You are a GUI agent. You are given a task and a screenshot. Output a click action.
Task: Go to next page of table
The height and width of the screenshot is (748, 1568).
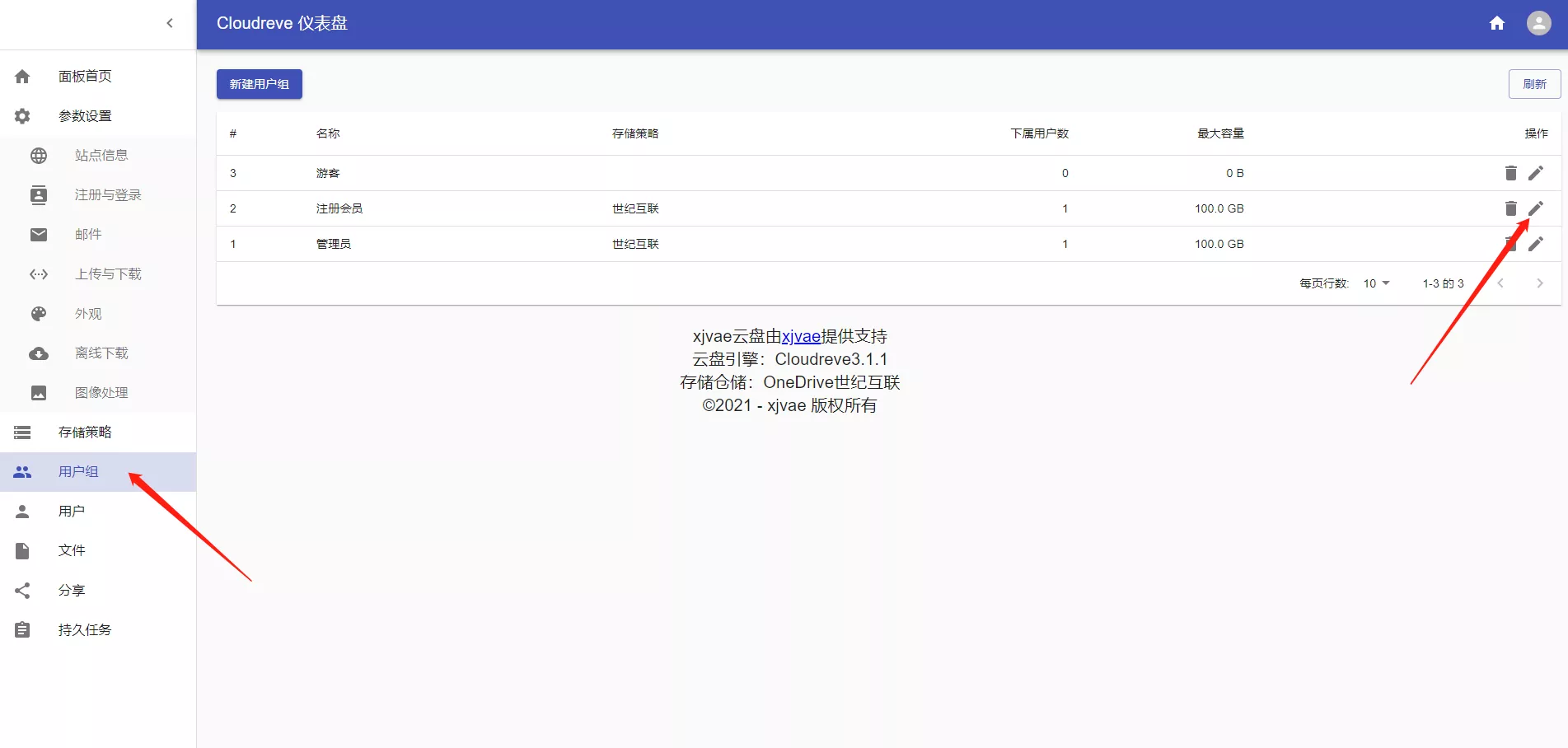tap(1539, 283)
